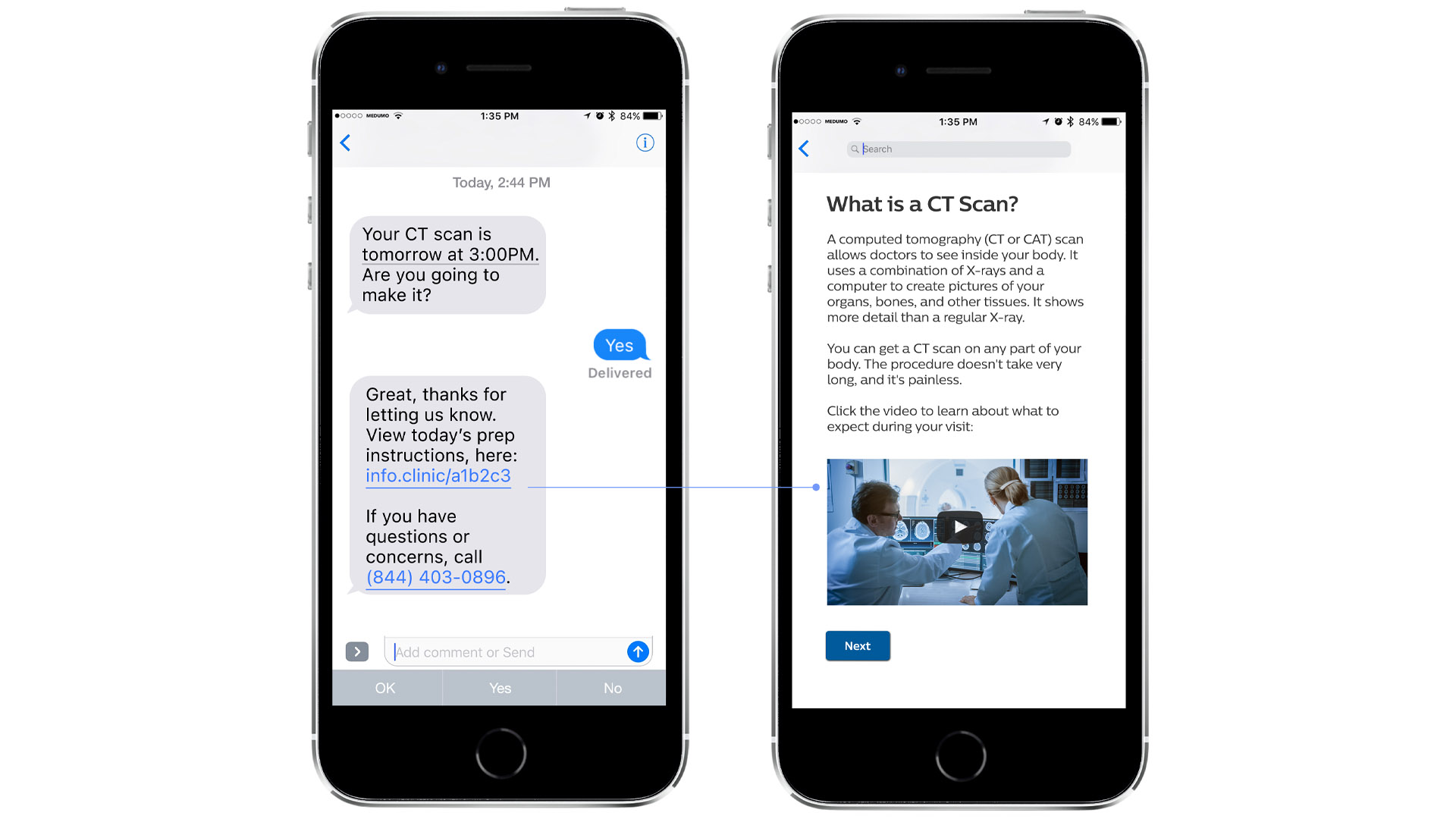Click the prep instructions link info.clinic/a1b2c3
The image size is (1456, 819).
point(438,476)
